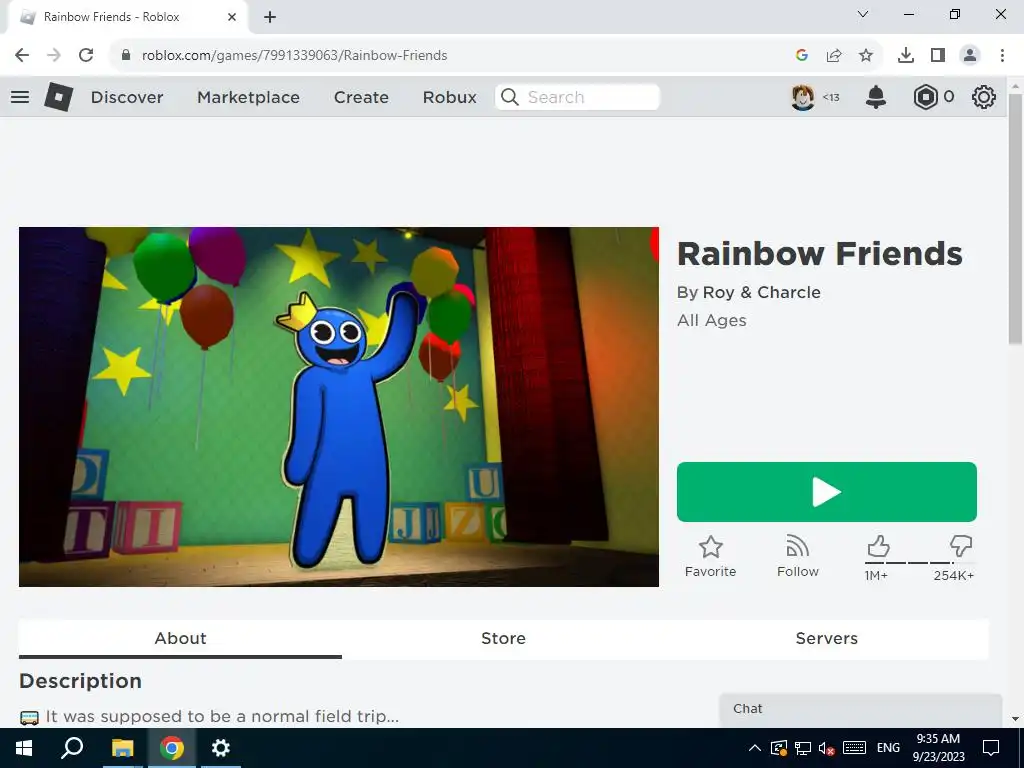Dislike the game with thumbs down icon
Screen dimensions: 1024x768
(x=961, y=546)
